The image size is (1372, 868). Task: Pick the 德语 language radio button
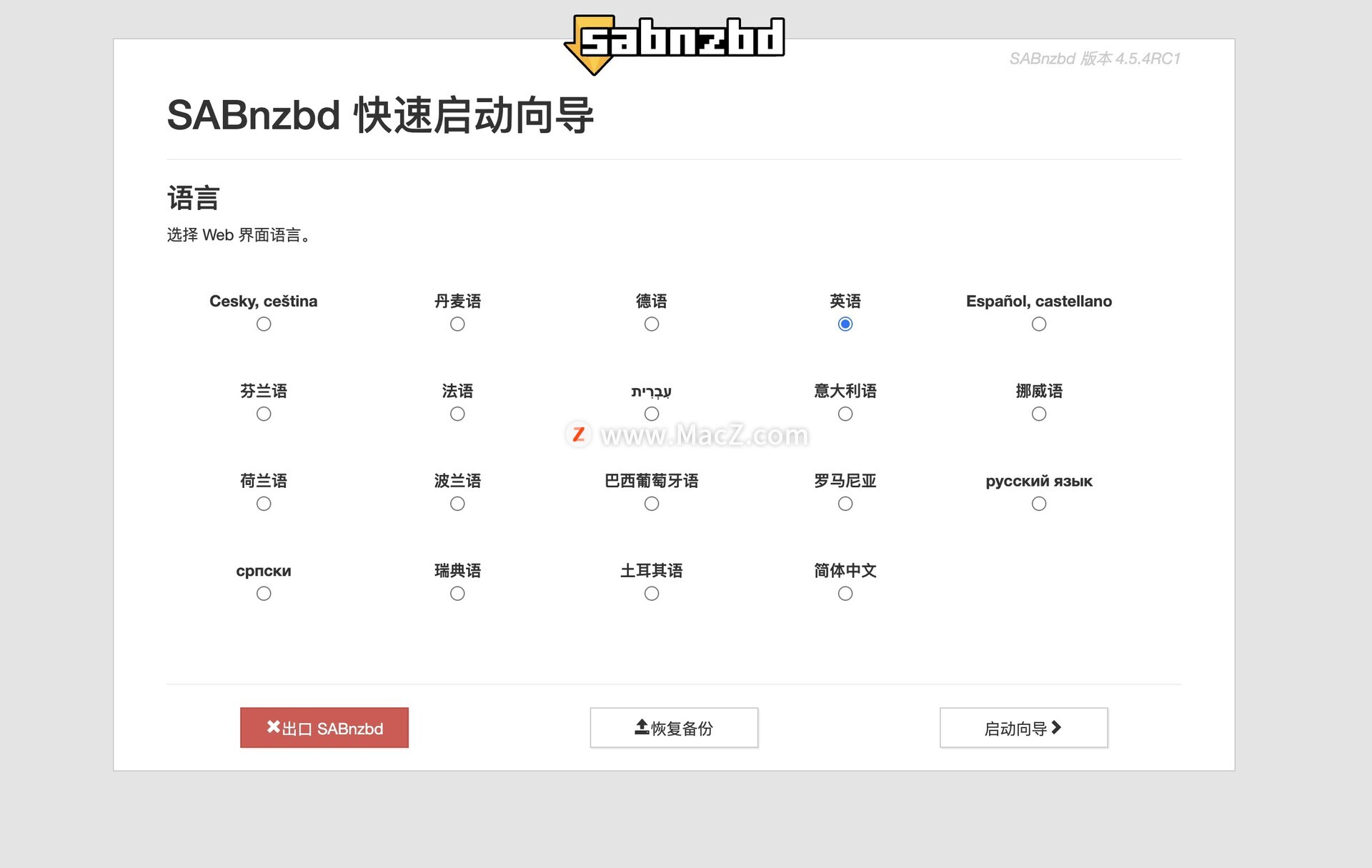click(651, 324)
